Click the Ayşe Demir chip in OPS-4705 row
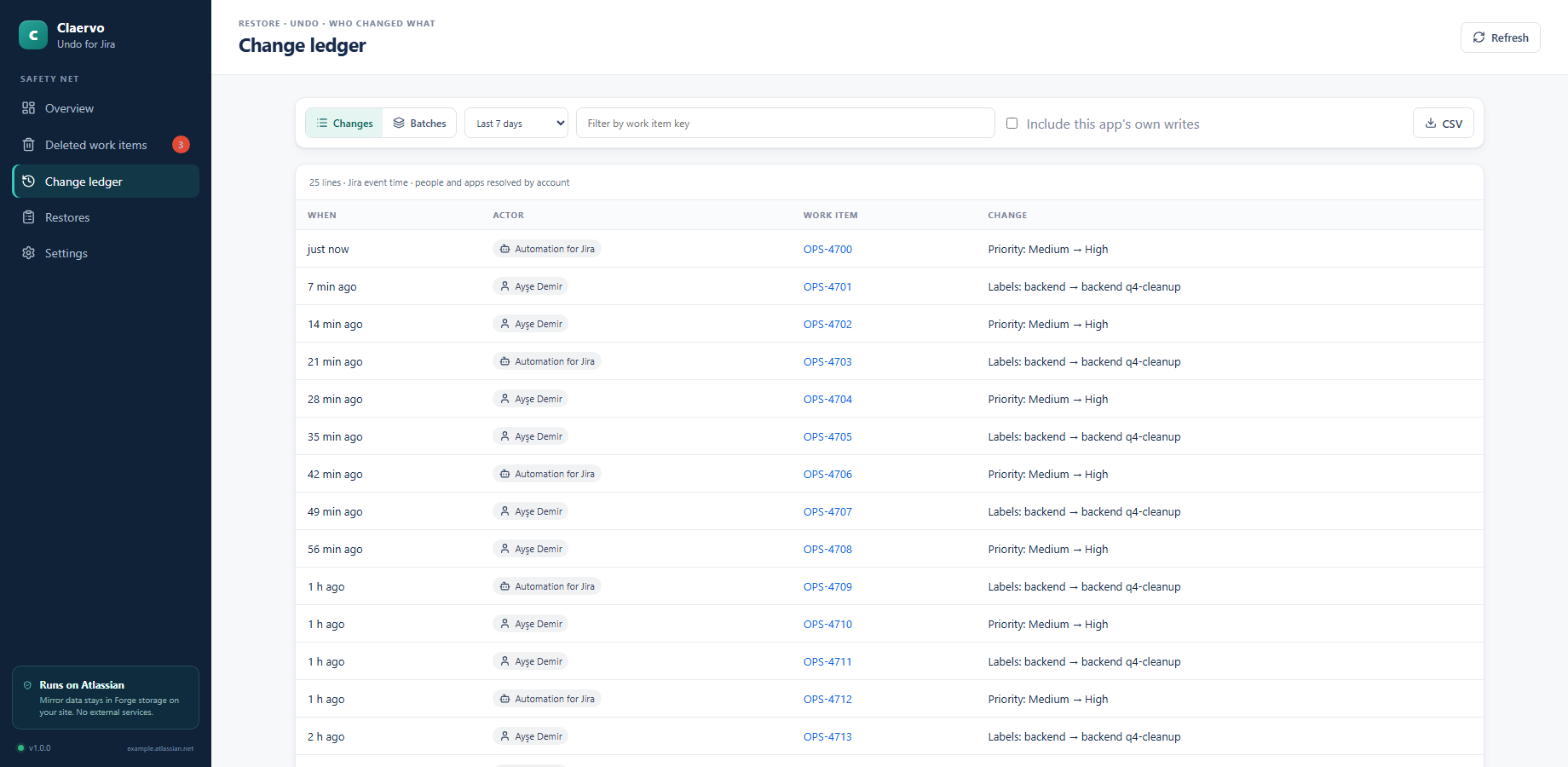The height and width of the screenshot is (767, 1568). [530, 436]
